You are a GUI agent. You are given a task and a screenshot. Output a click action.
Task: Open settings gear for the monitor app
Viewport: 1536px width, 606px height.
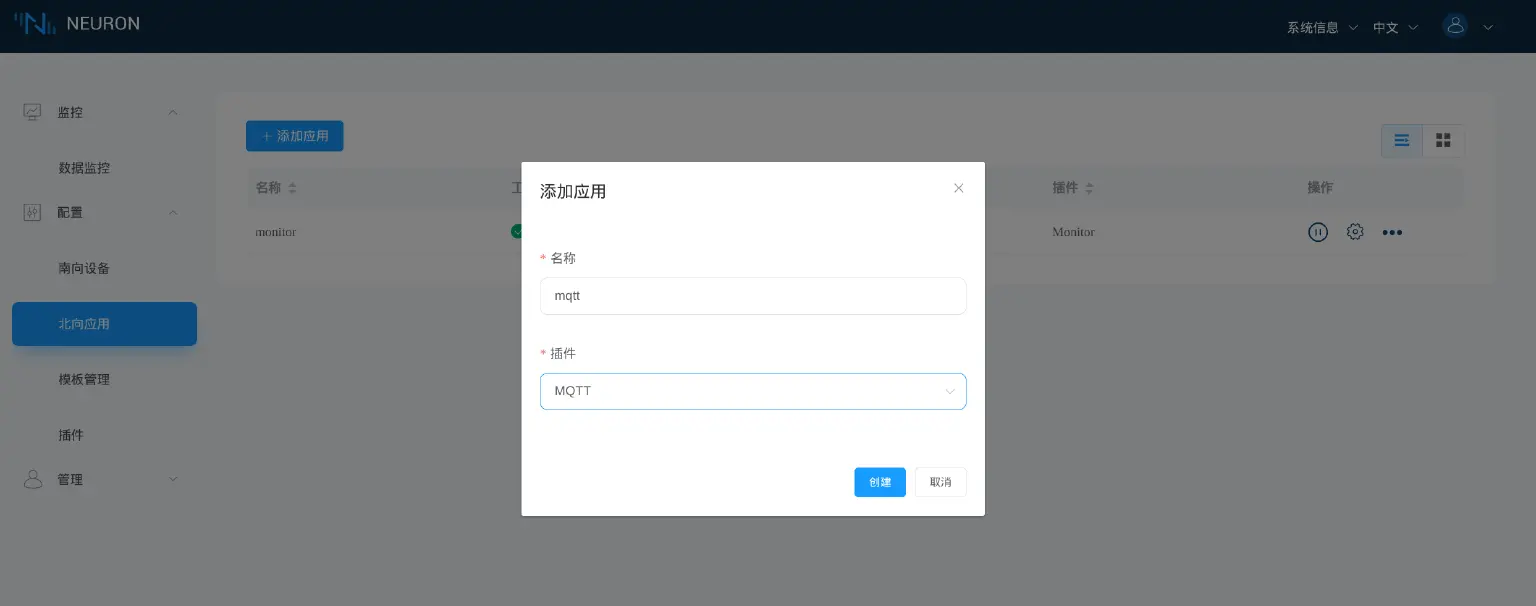tap(1355, 231)
